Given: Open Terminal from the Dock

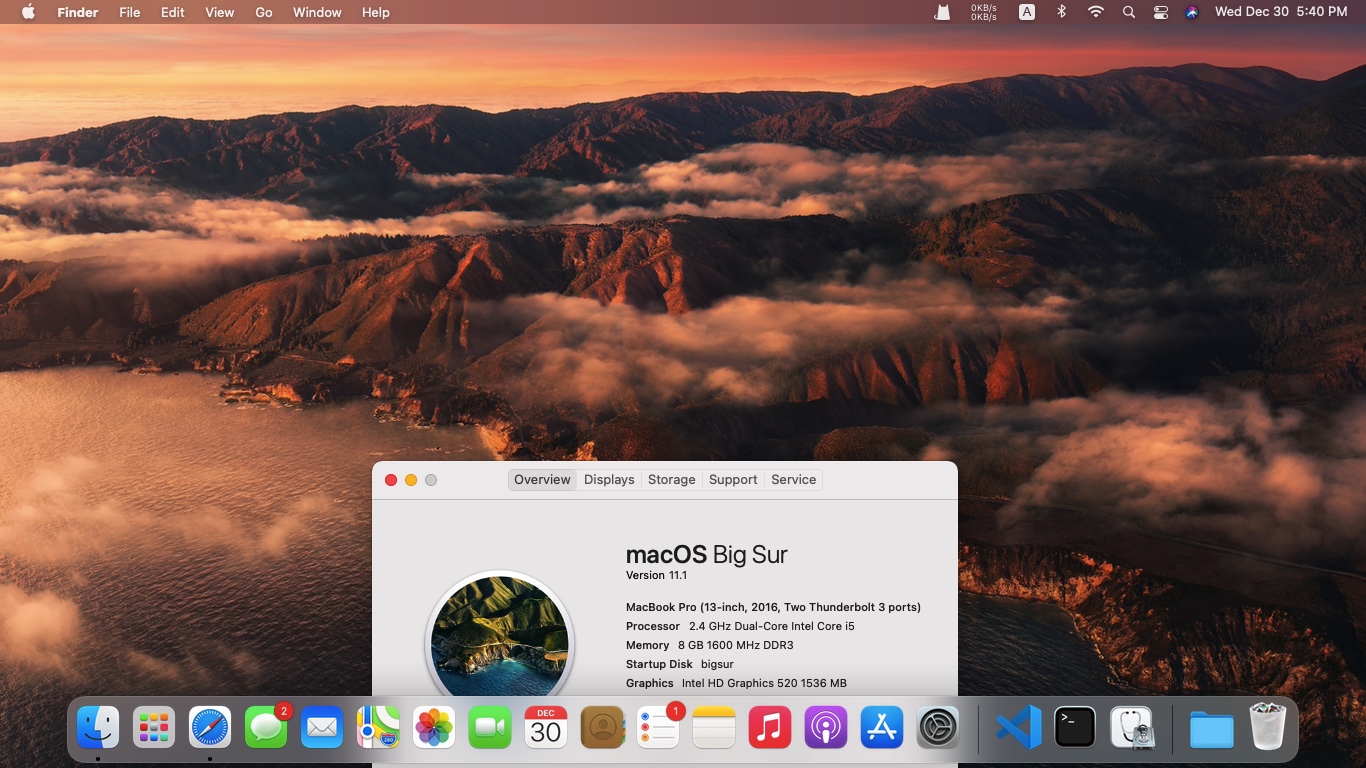Looking at the screenshot, I should click(1075, 727).
